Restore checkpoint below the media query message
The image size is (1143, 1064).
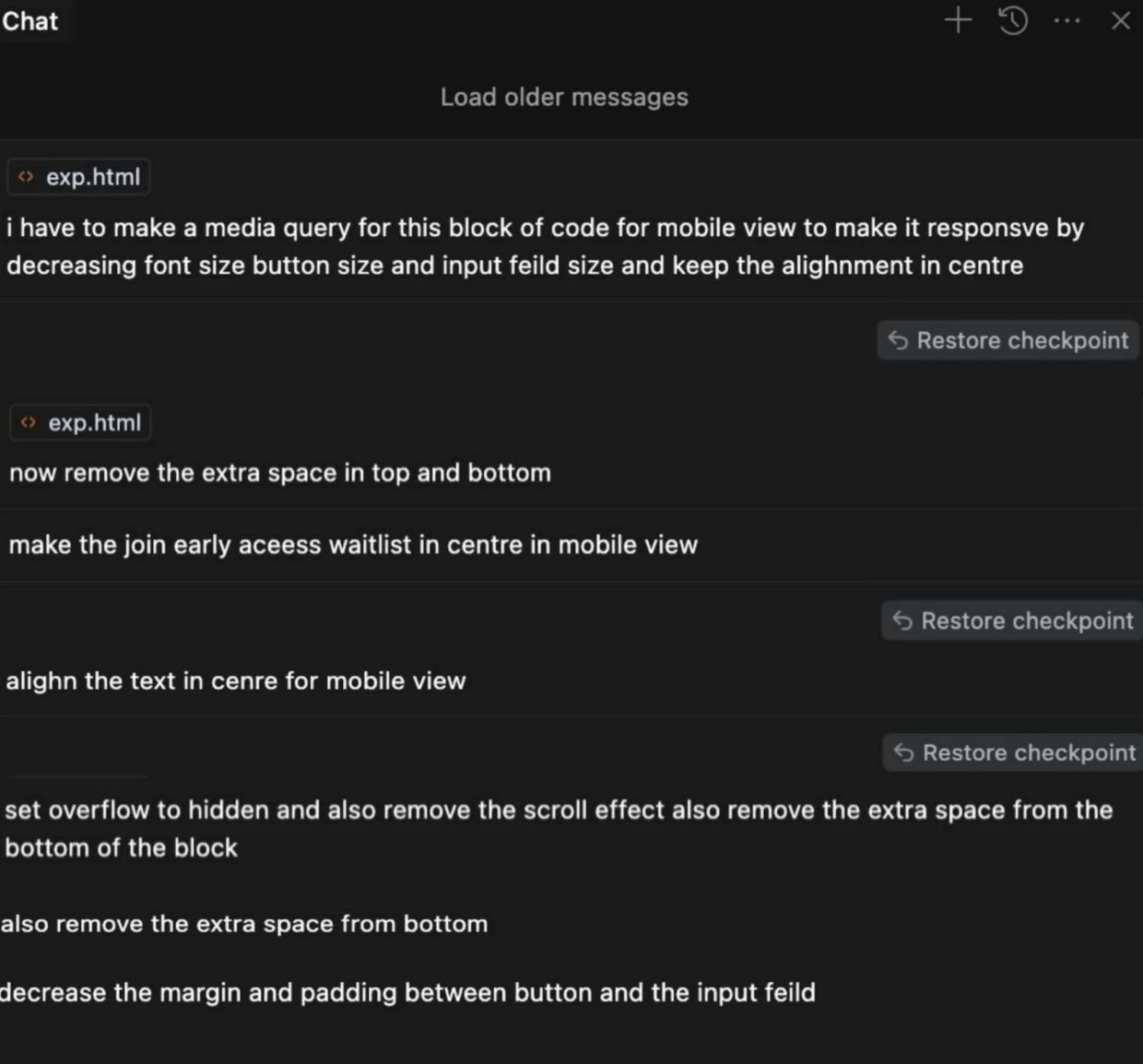pyautogui.click(x=1007, y=340)
